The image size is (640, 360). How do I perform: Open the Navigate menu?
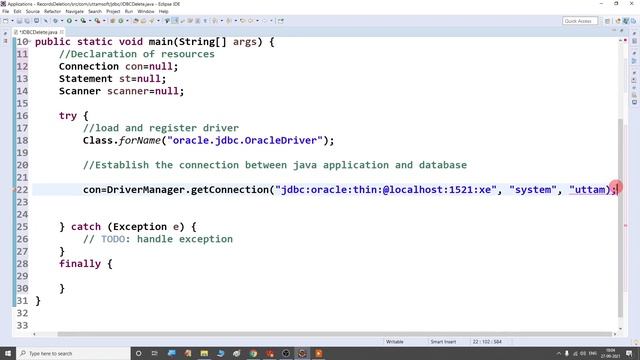click(x=74, y=11)
